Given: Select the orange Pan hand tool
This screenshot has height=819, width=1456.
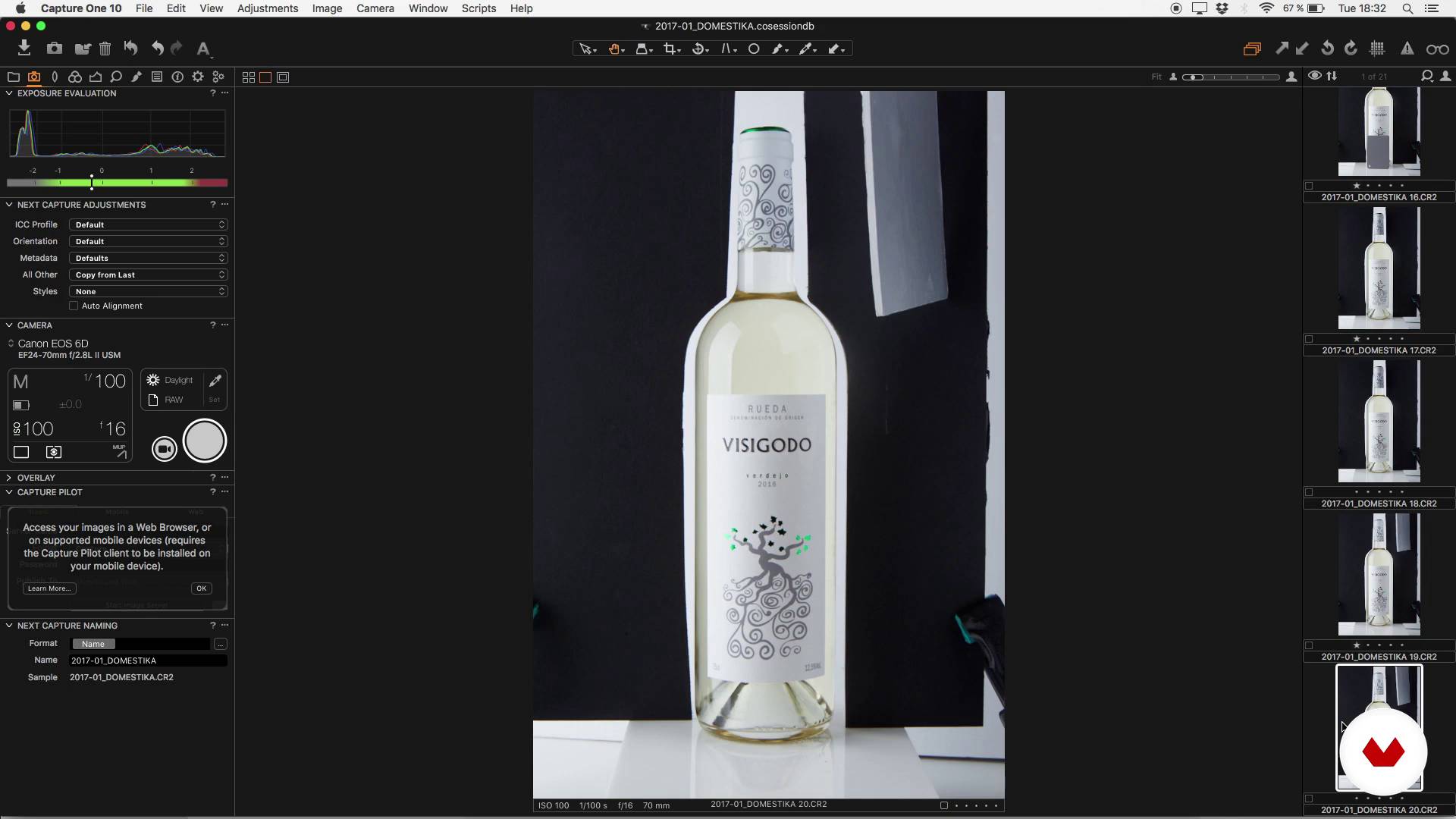Looking at the screenshot, I should [x=616, y=49].
